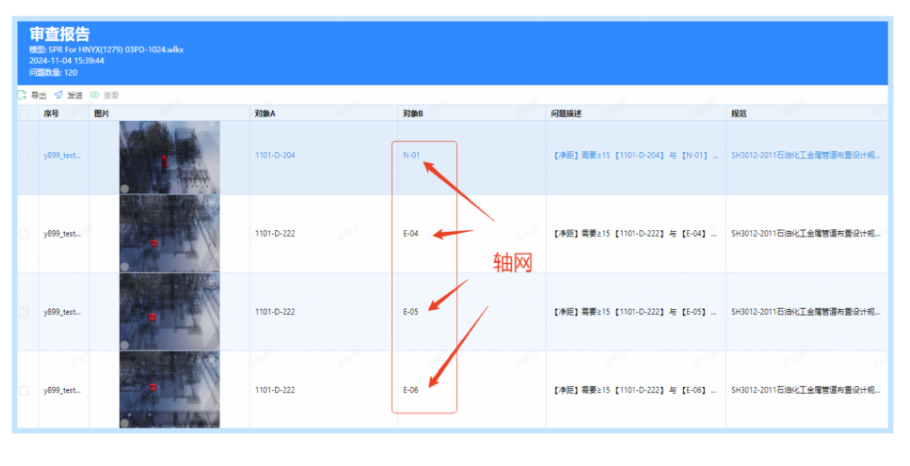Click the SH3012-2011 specification in E-05 row

point(806,312)
